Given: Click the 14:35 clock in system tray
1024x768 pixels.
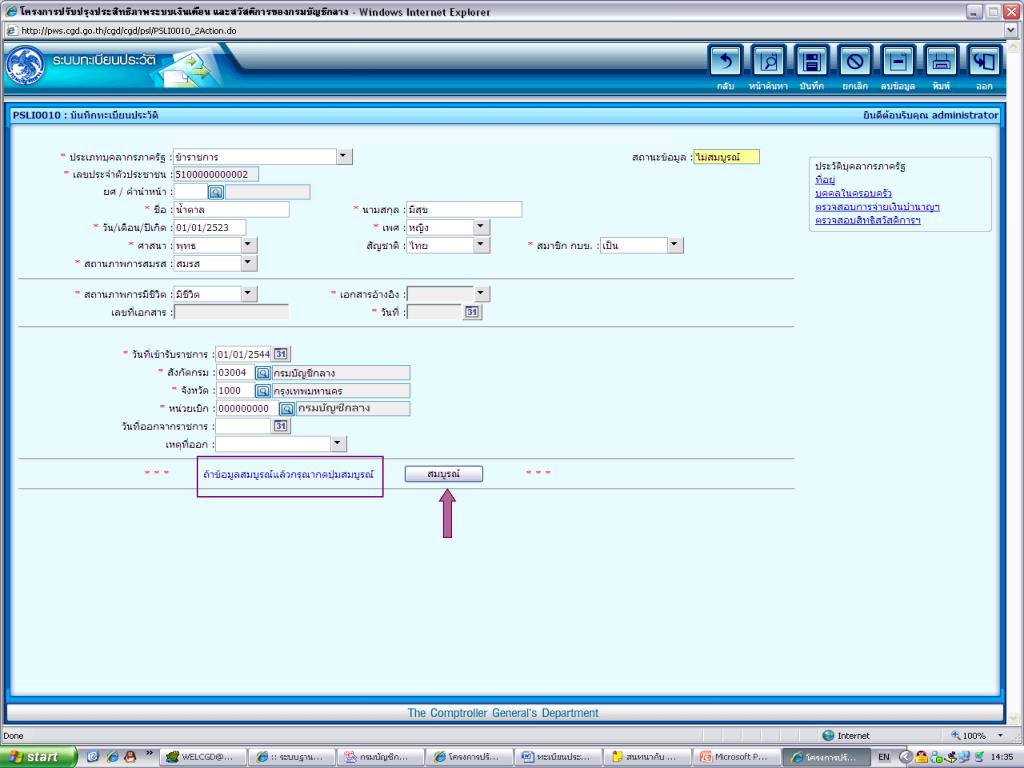Looking at the screenshot, I should pyautogui.click(x=1001, y=757).
